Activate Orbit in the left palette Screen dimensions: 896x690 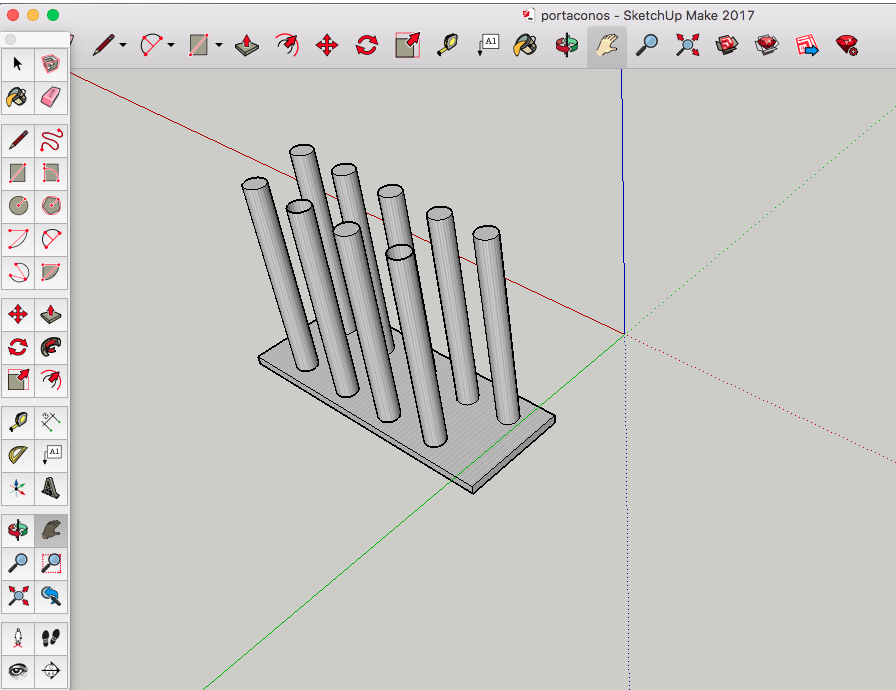18,531
